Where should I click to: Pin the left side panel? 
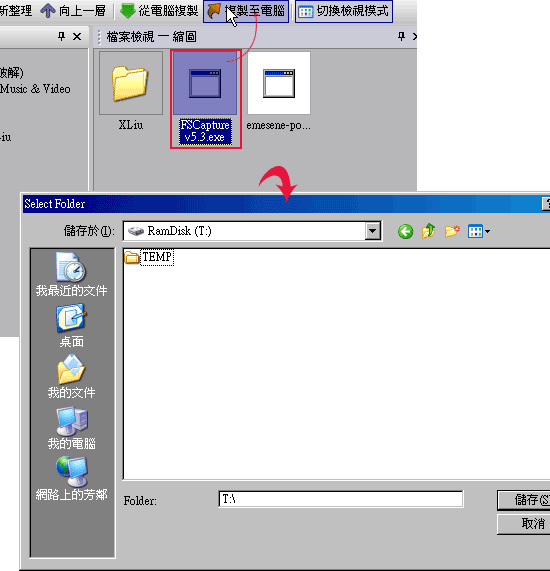click(62, 36)
